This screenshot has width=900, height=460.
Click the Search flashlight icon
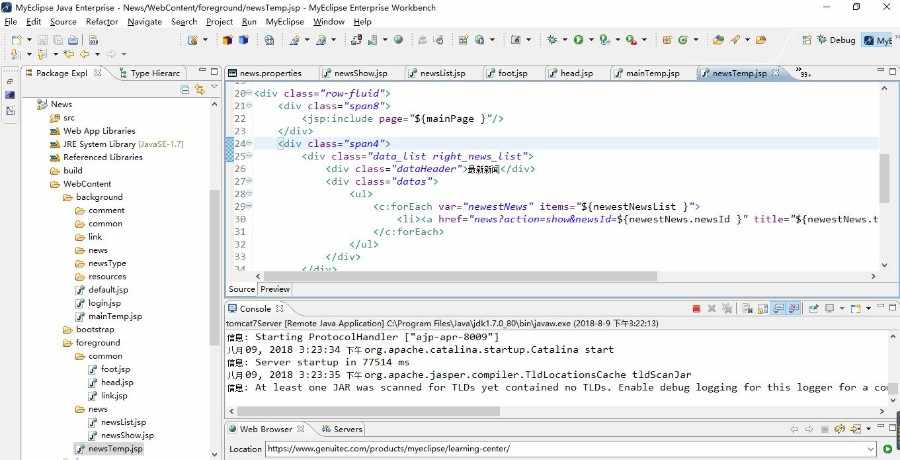tap(735, 40)
